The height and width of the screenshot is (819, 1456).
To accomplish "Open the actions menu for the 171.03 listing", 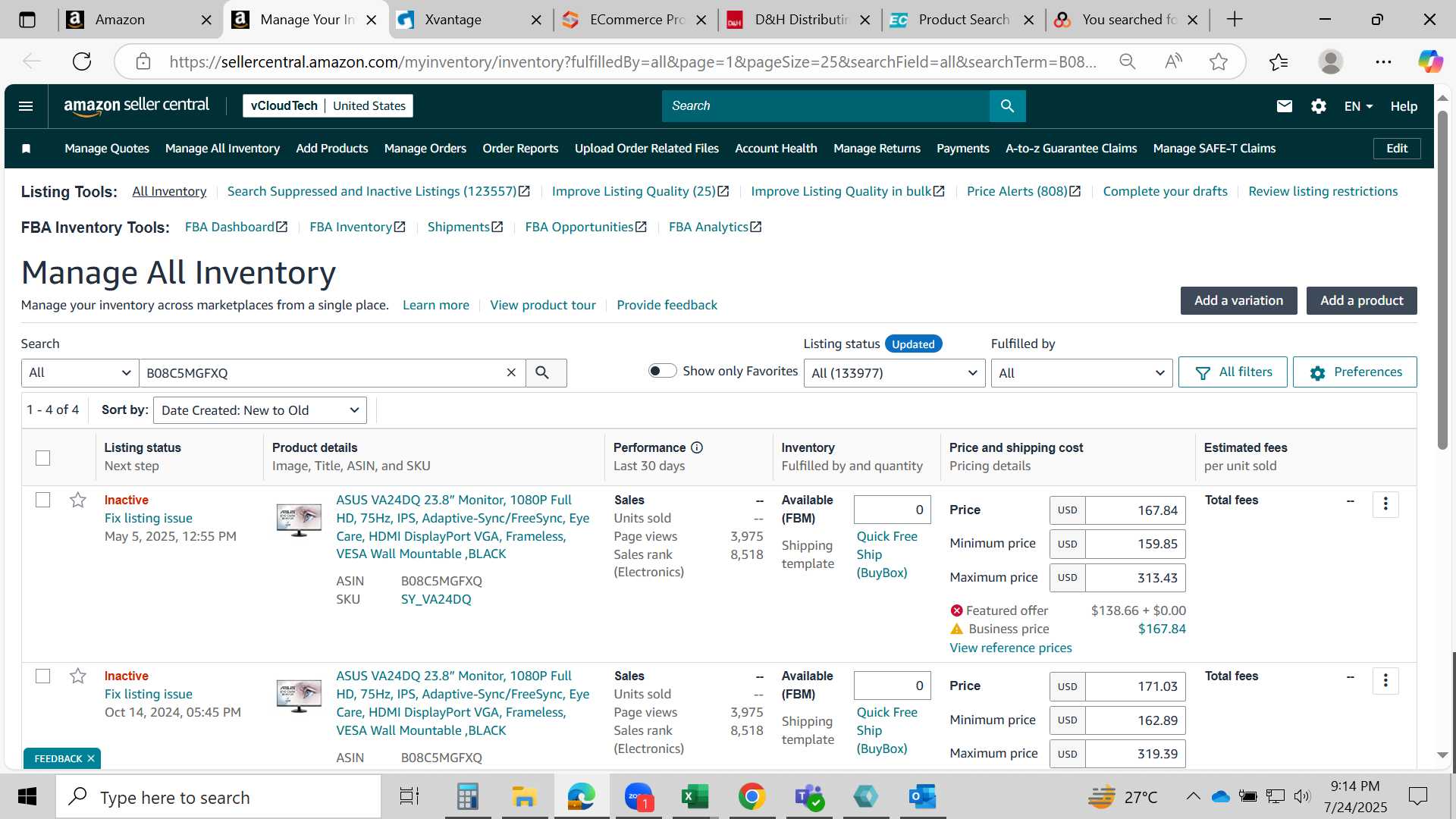I will click(1385, 680).
